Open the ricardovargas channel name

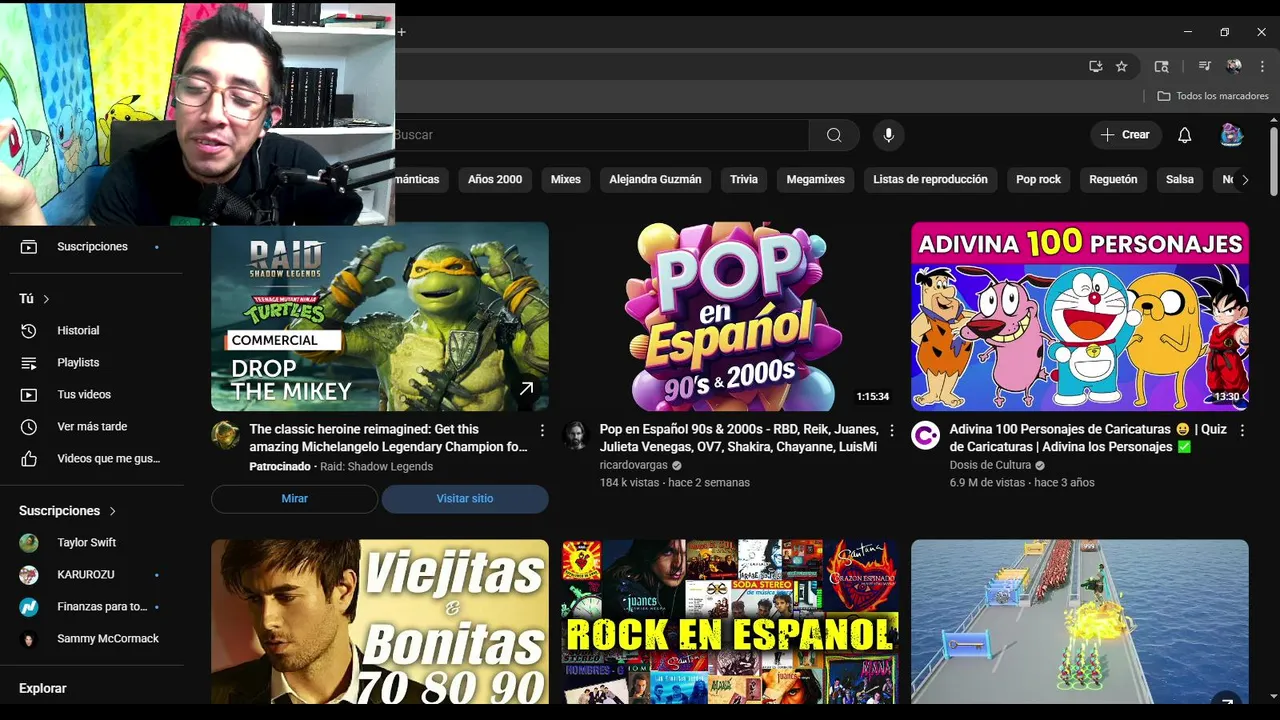click(x=634, y=466)
